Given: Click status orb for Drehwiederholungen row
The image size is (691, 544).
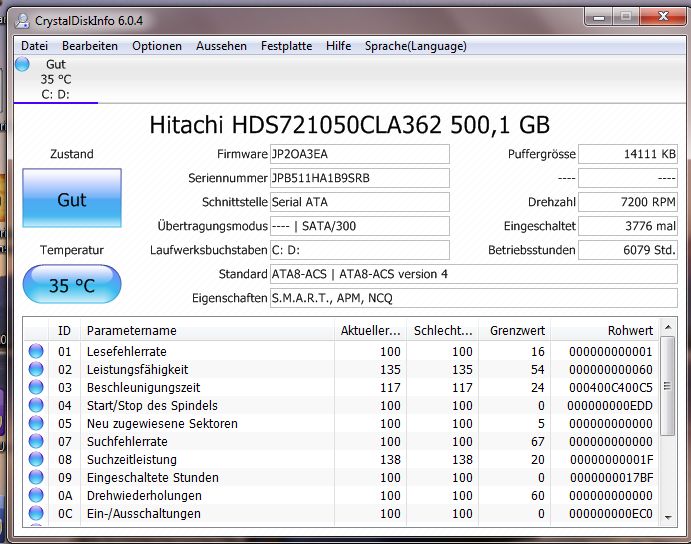Looking at the screenshot, I should [36, 496].
